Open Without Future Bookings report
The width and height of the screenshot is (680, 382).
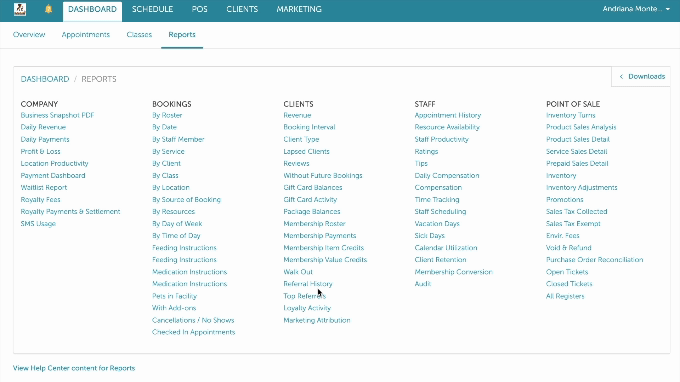(323, 176)
